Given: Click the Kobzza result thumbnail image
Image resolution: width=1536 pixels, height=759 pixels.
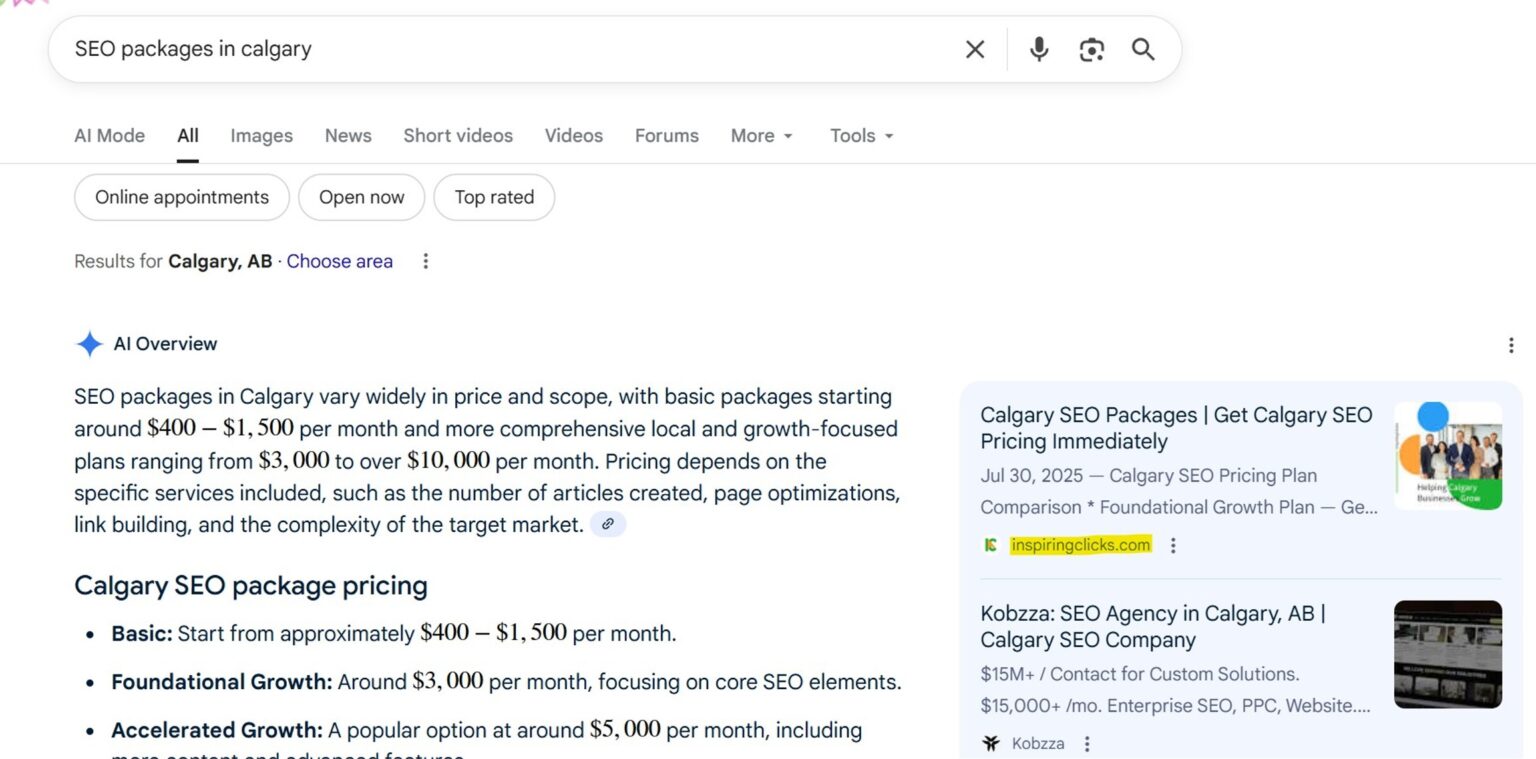Looking at the screenshot, I should coord(1447,654).
